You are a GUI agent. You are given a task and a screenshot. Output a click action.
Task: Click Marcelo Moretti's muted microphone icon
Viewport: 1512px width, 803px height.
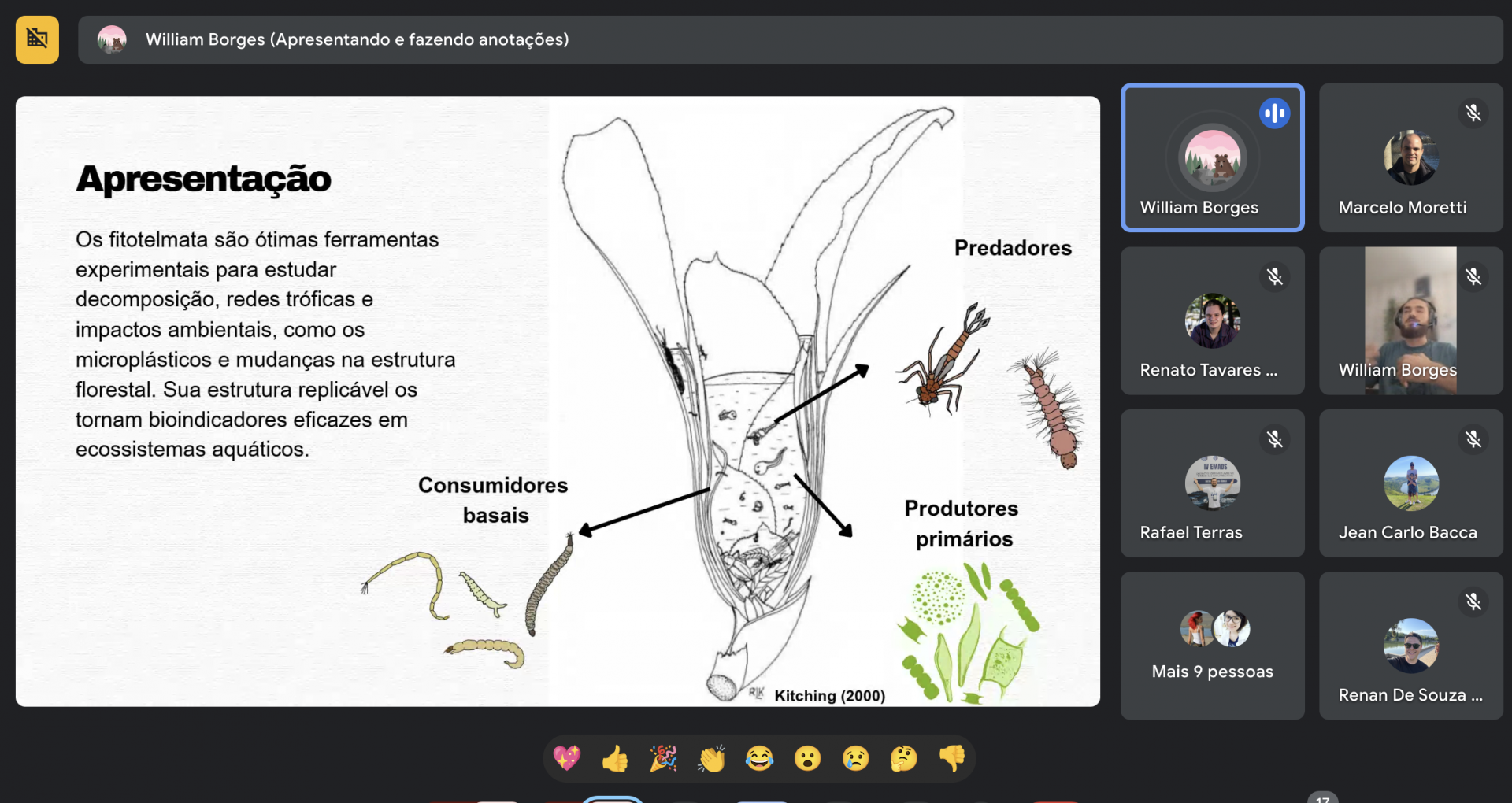pos(1473,113)
